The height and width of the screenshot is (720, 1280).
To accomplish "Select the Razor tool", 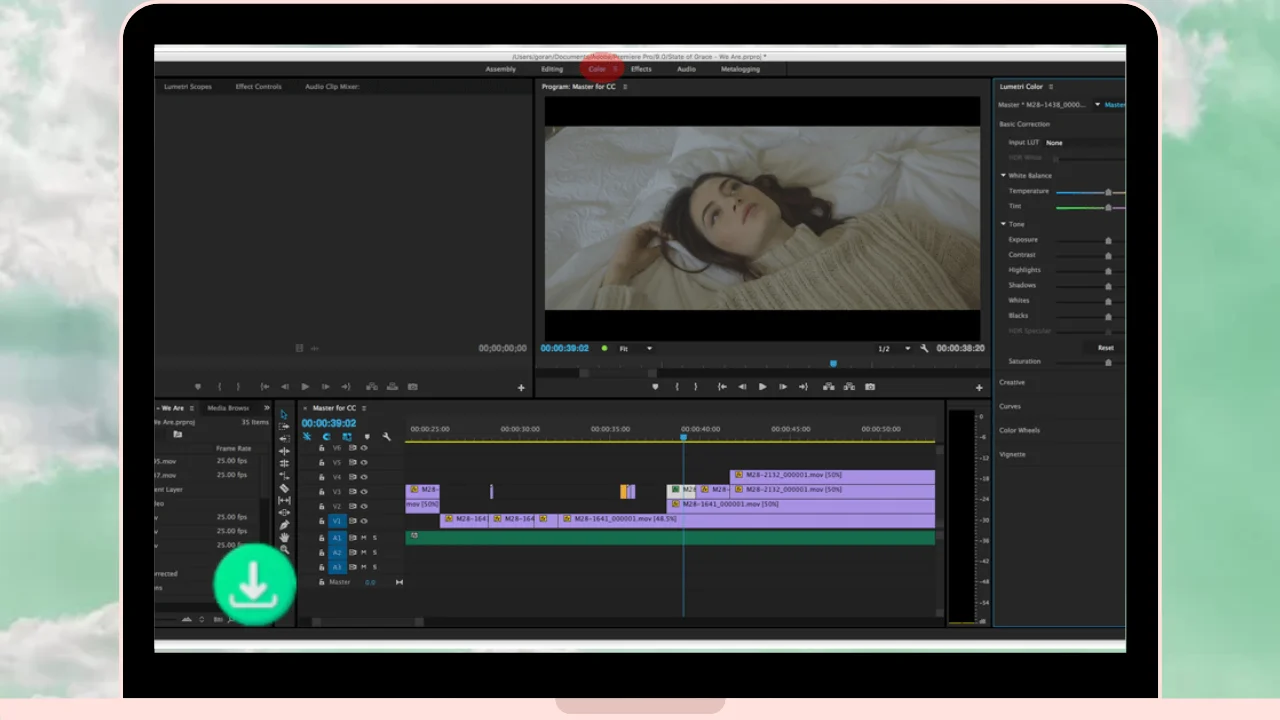I will [x=284, y=488].
